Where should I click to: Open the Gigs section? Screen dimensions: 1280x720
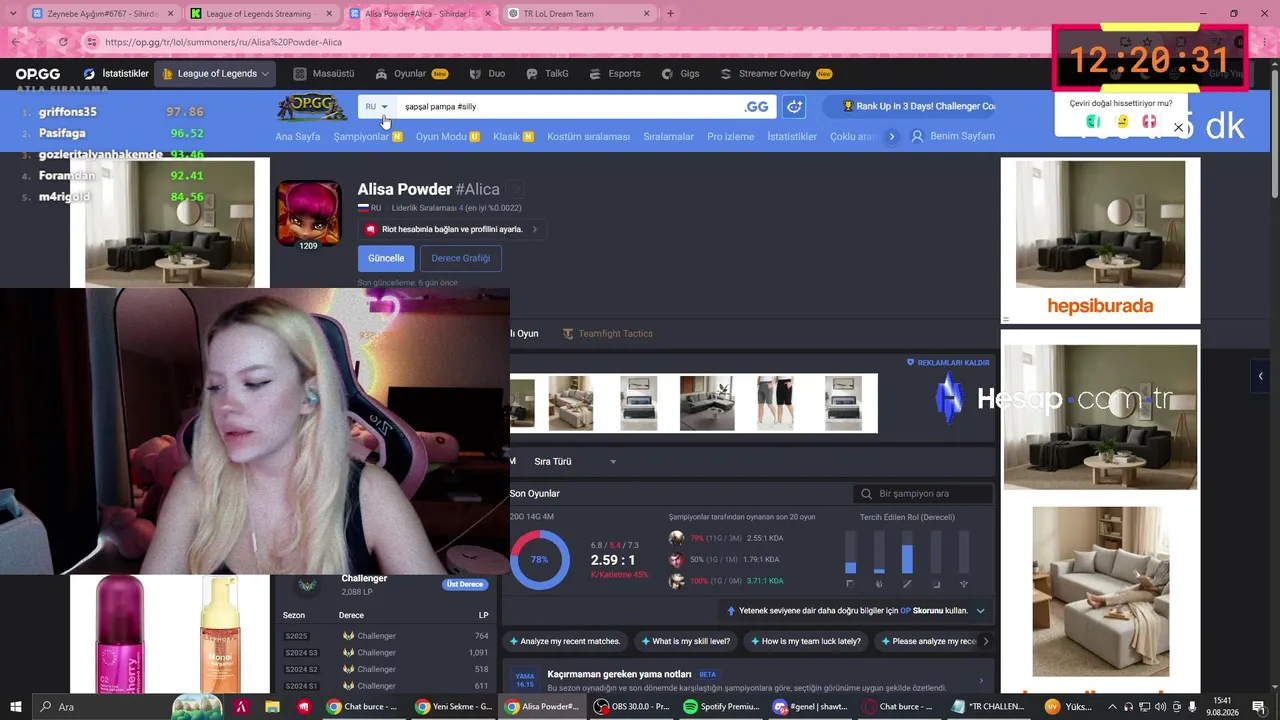pyautogui.click(x=680, y=74)
